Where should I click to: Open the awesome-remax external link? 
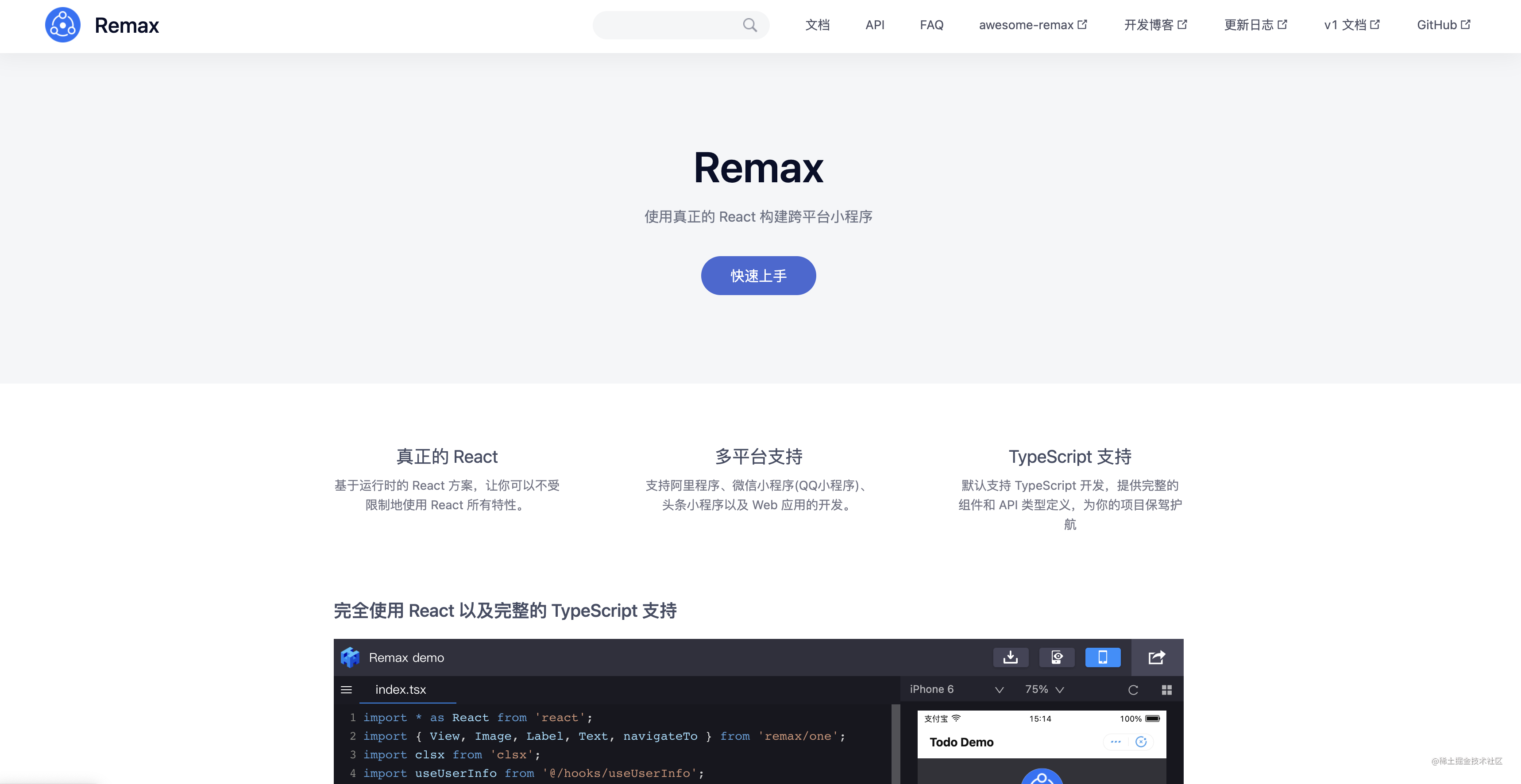click(1033, 25)
